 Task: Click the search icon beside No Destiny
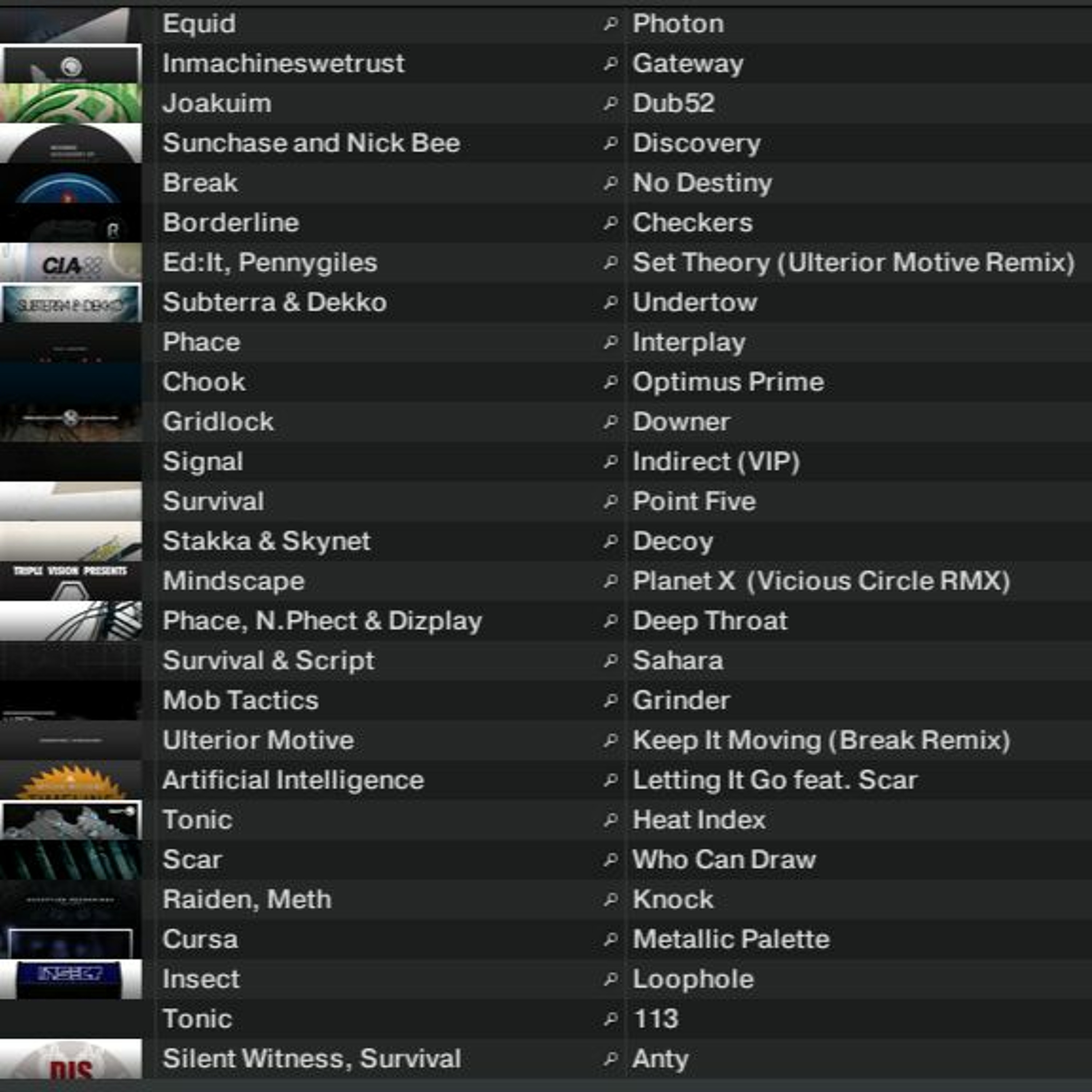(x=610, y=183)
